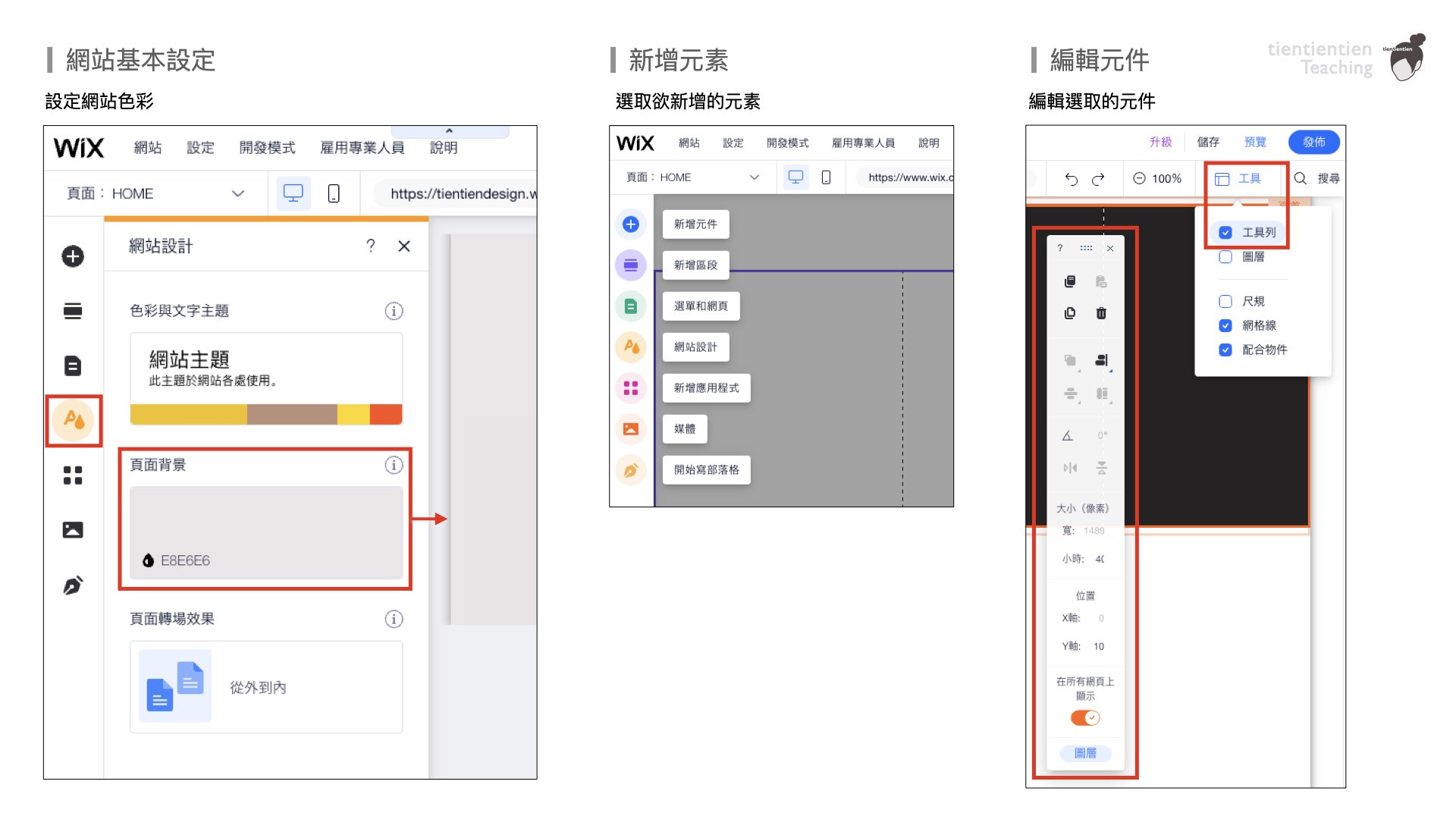Expand the HOME page dropdown in middle editor
1456x819 pixels.
pos(754,177)
